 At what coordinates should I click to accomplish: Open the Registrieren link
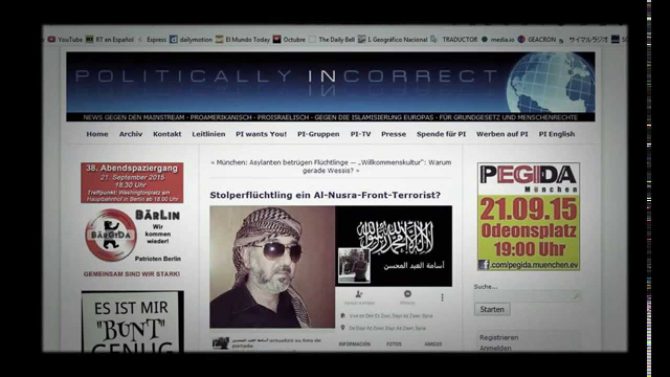click(x=499, y=337)
